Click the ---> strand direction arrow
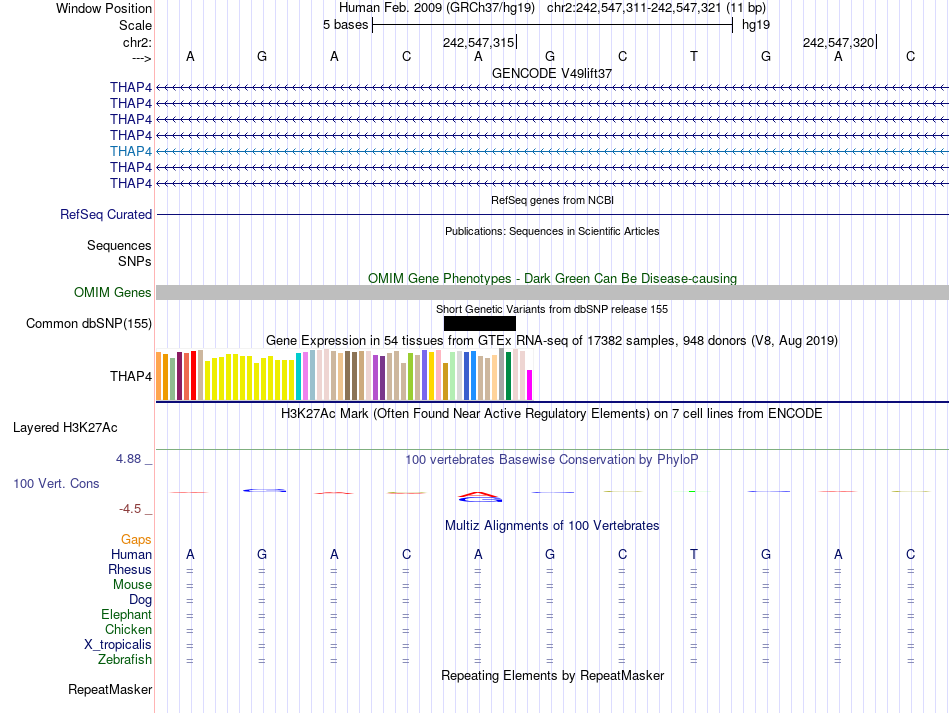 [x=142, y=58]
